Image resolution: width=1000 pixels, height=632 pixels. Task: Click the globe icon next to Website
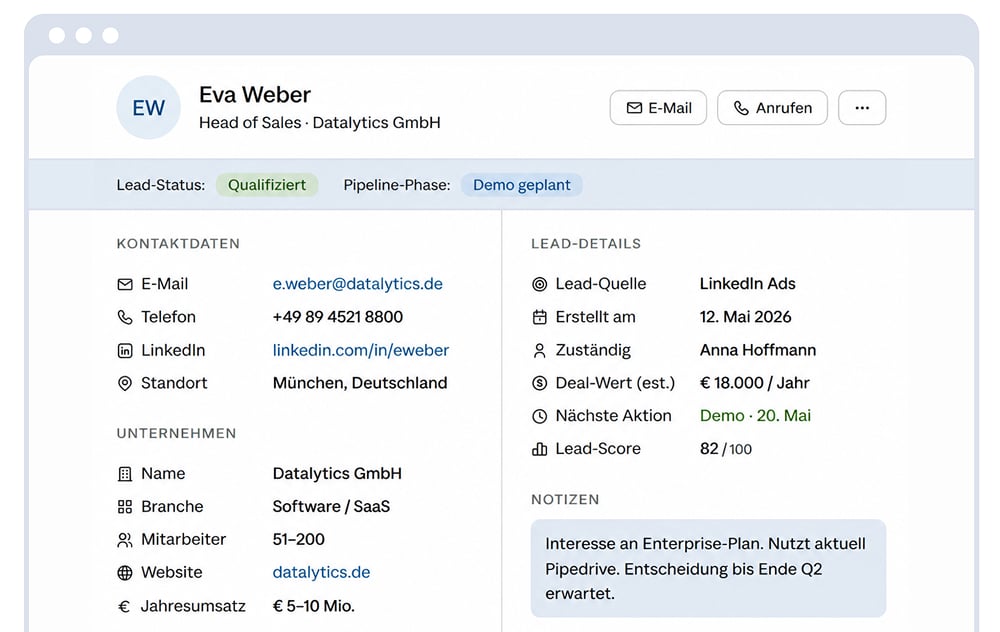coord(125,573)
